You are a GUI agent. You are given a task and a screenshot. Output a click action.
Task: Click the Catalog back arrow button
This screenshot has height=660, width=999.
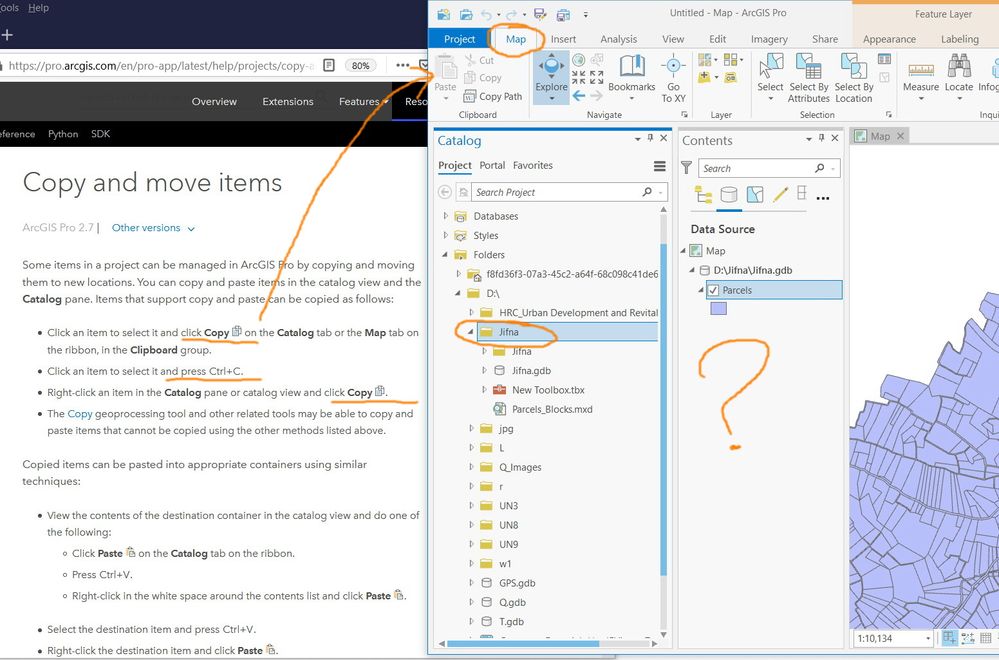click(445, 192)
